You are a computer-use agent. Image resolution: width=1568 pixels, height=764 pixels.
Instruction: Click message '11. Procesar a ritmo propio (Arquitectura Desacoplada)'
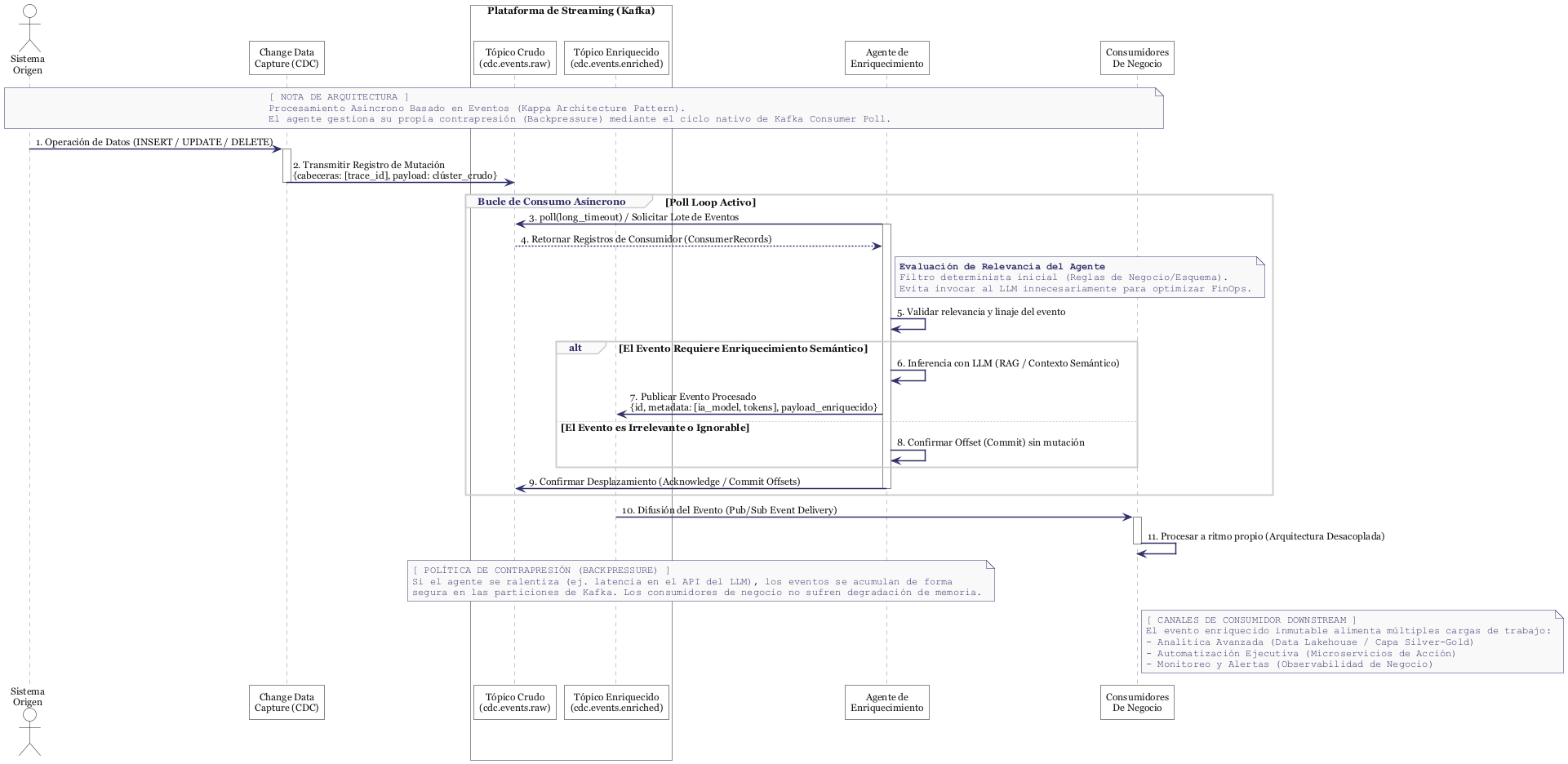tap(1266, 536)
